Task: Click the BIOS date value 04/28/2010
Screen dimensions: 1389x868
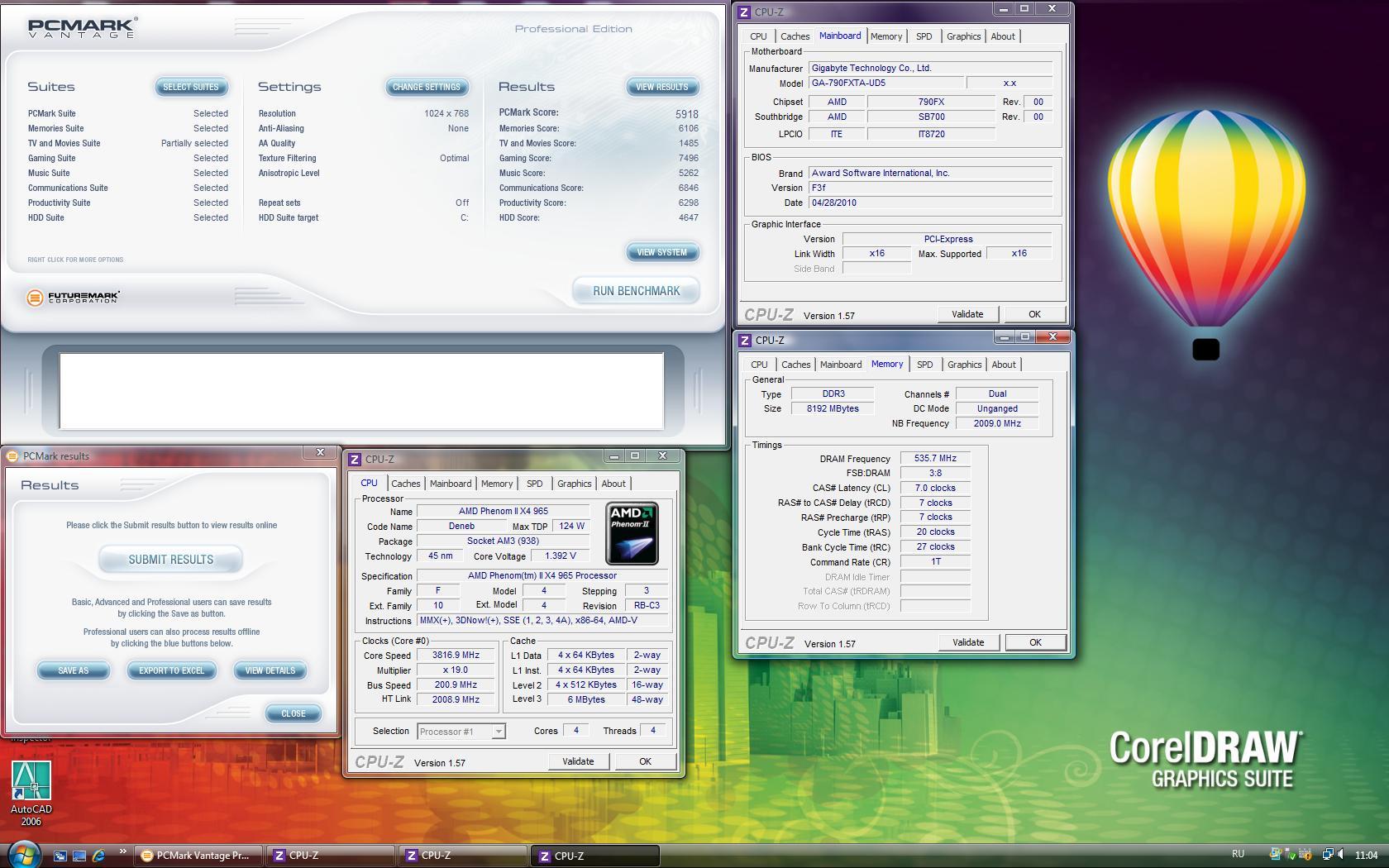Action: [x=930, y=203]
